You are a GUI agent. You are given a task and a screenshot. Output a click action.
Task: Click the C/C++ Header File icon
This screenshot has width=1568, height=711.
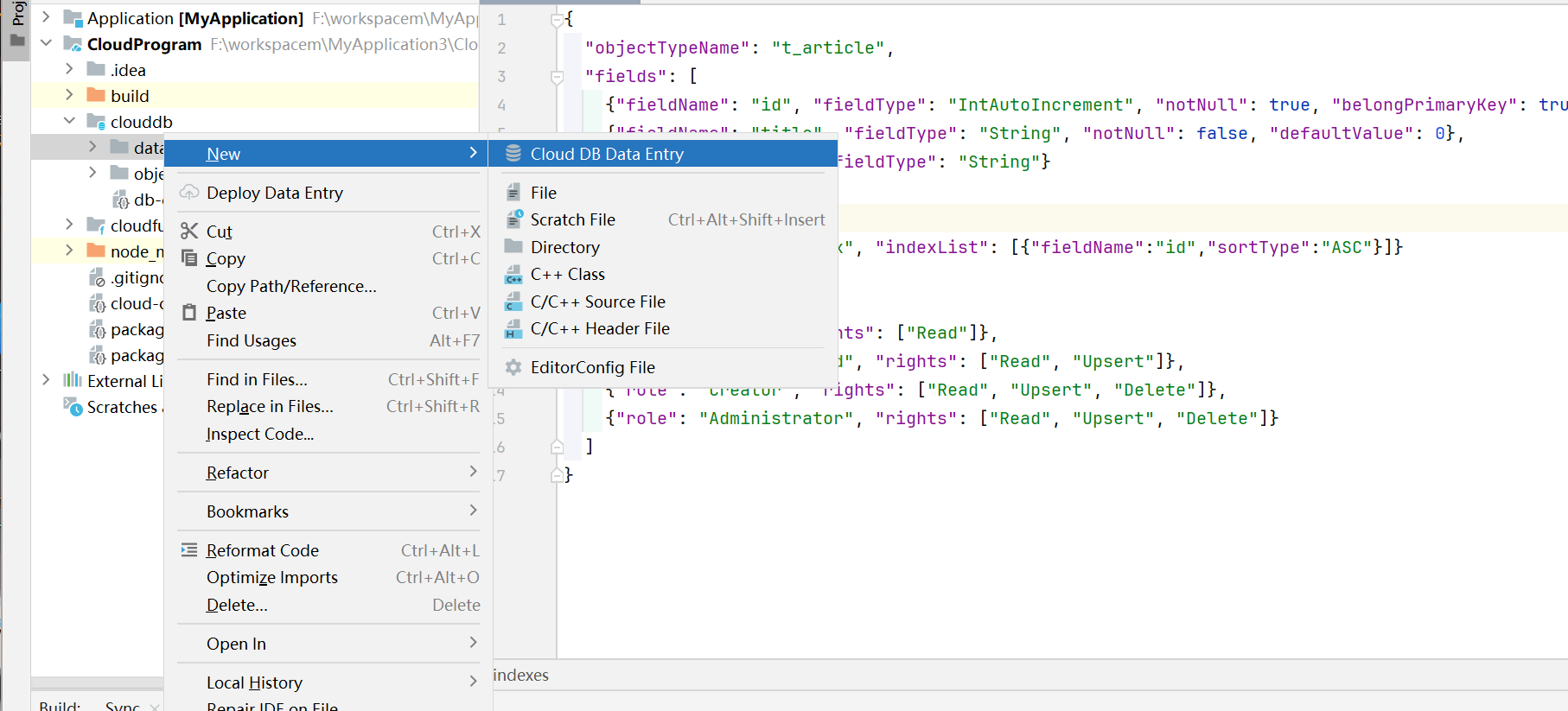click(x=513, y=329)
